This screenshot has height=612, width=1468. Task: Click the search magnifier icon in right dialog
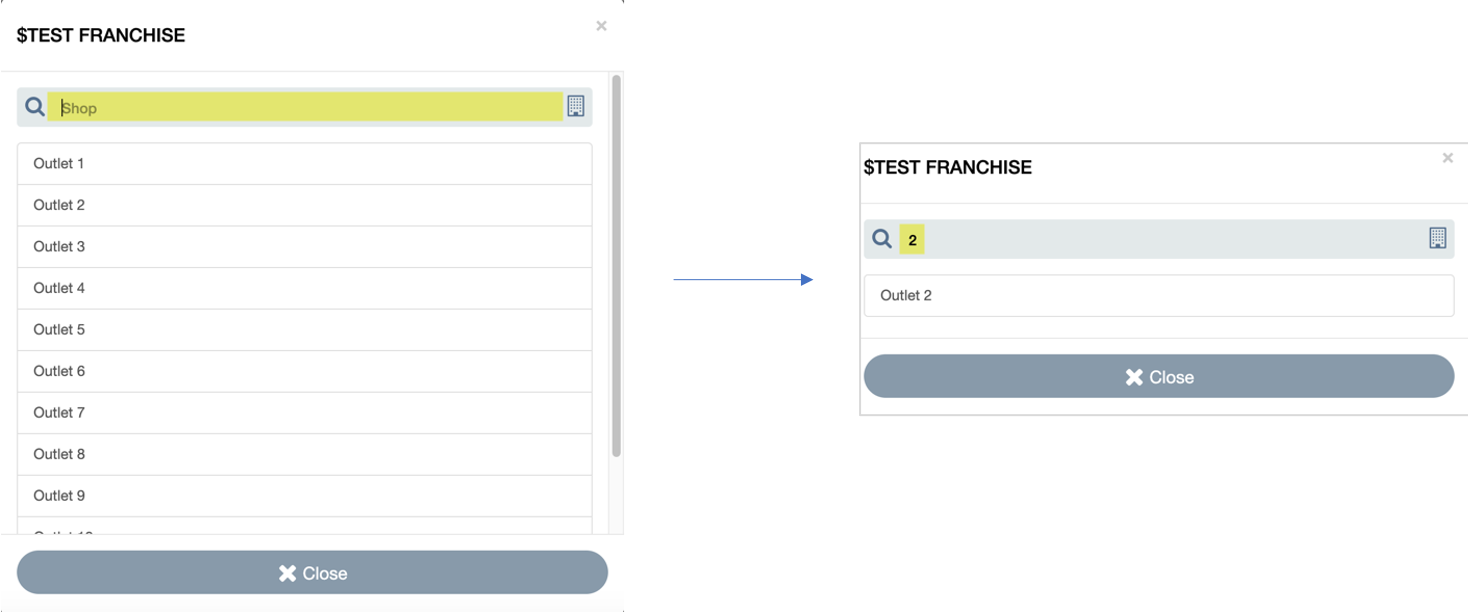pos(881,239)
